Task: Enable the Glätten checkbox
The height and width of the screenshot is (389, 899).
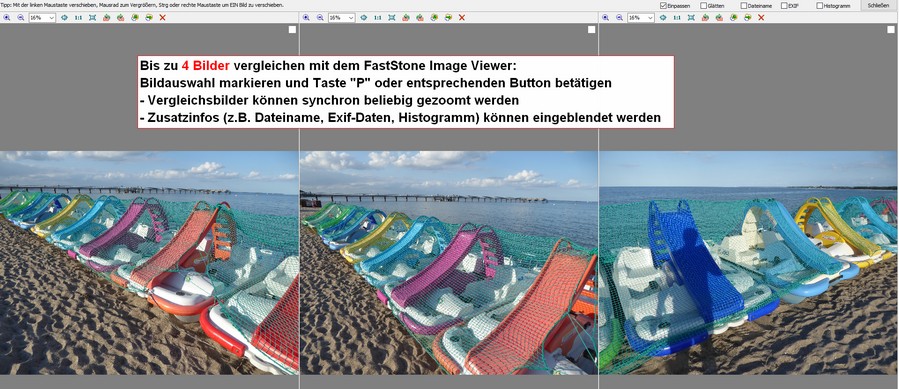Action: 703,5
